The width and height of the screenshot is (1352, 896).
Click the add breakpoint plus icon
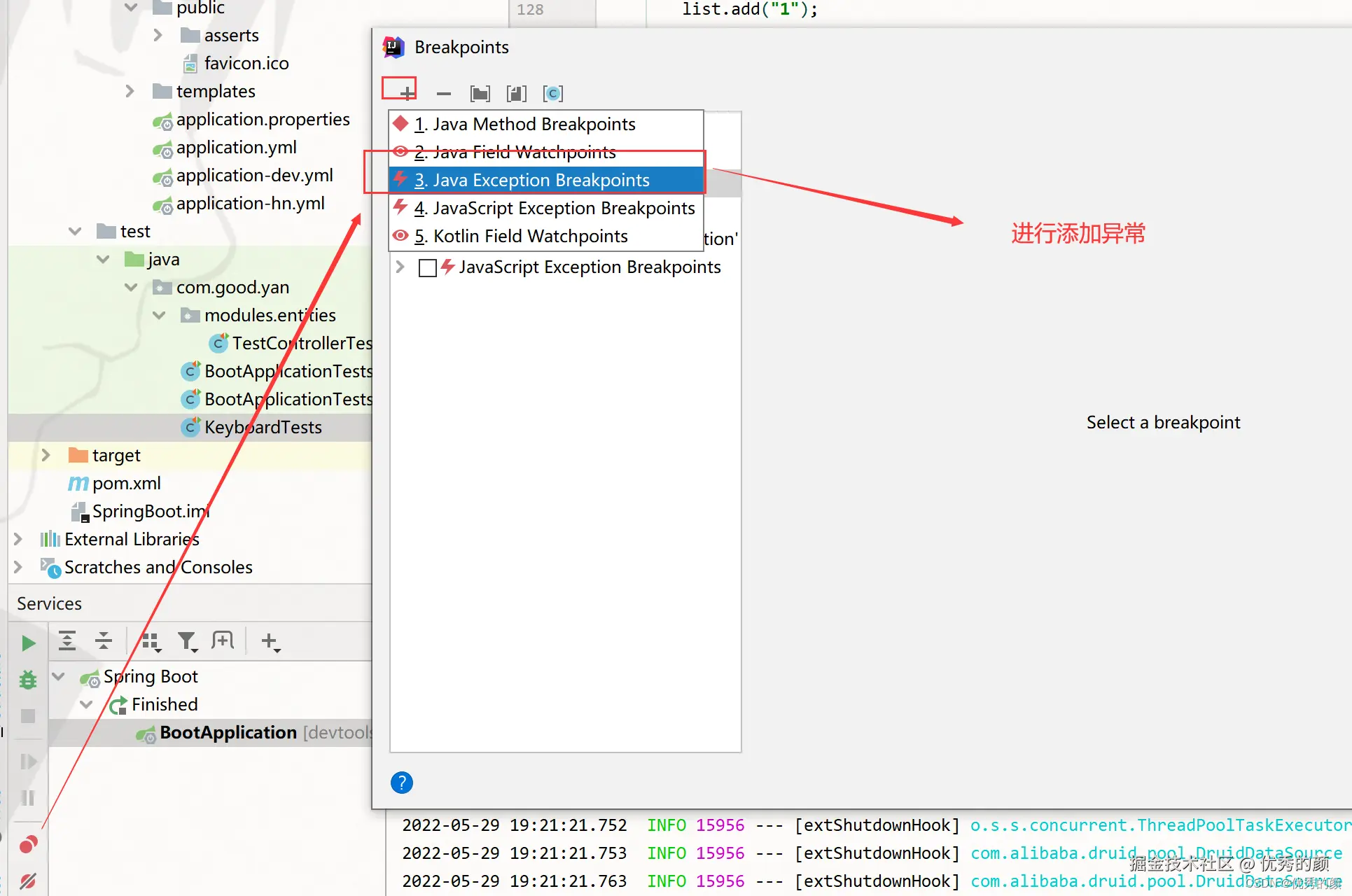pos(407,93)
